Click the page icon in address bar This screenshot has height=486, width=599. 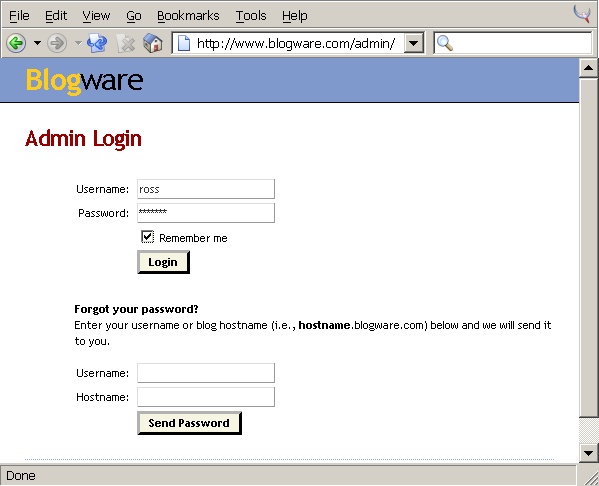pyautogui.click(x=184, y=43)
